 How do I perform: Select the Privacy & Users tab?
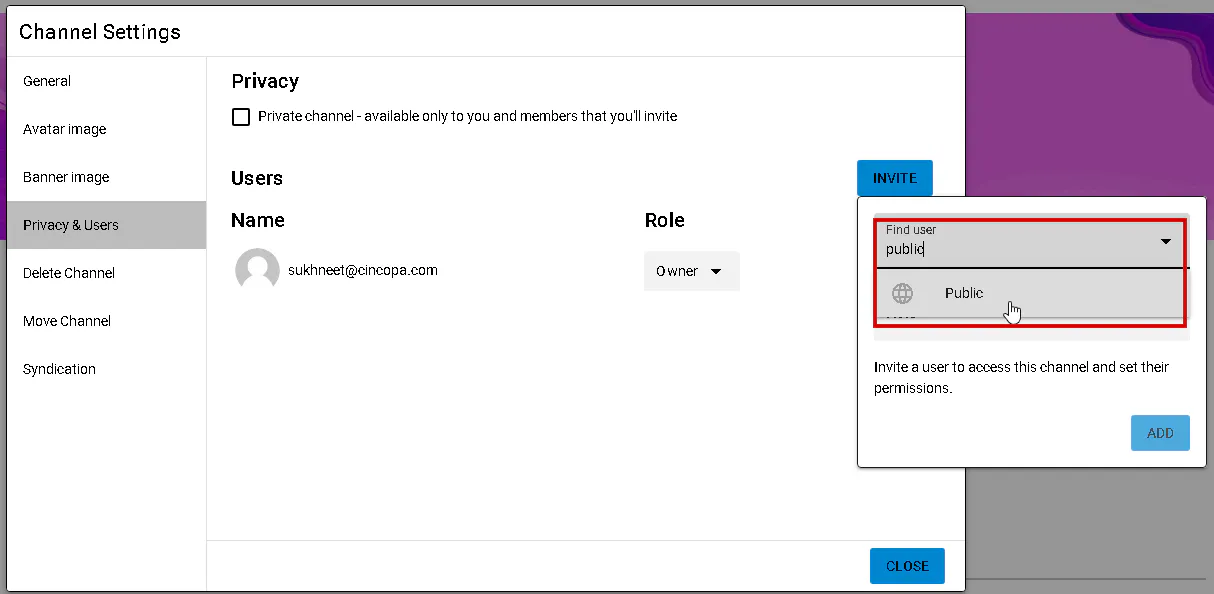pos(106,225)
